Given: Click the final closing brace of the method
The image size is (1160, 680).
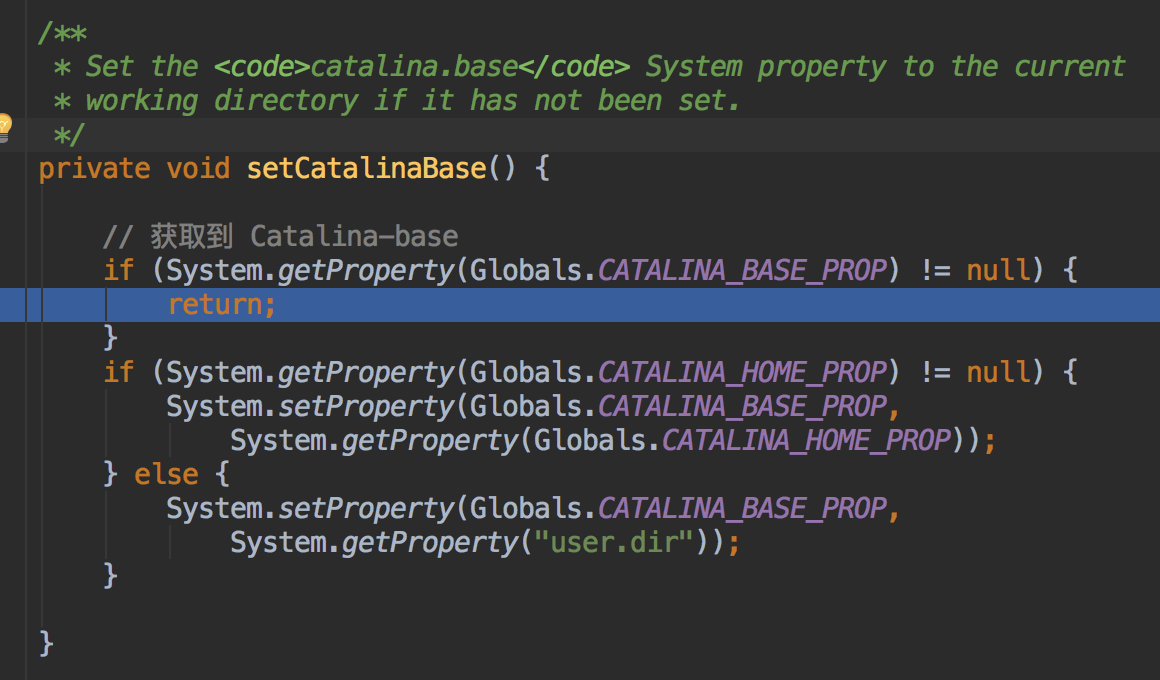Looking at the screenshot, I should click(46, 644).
